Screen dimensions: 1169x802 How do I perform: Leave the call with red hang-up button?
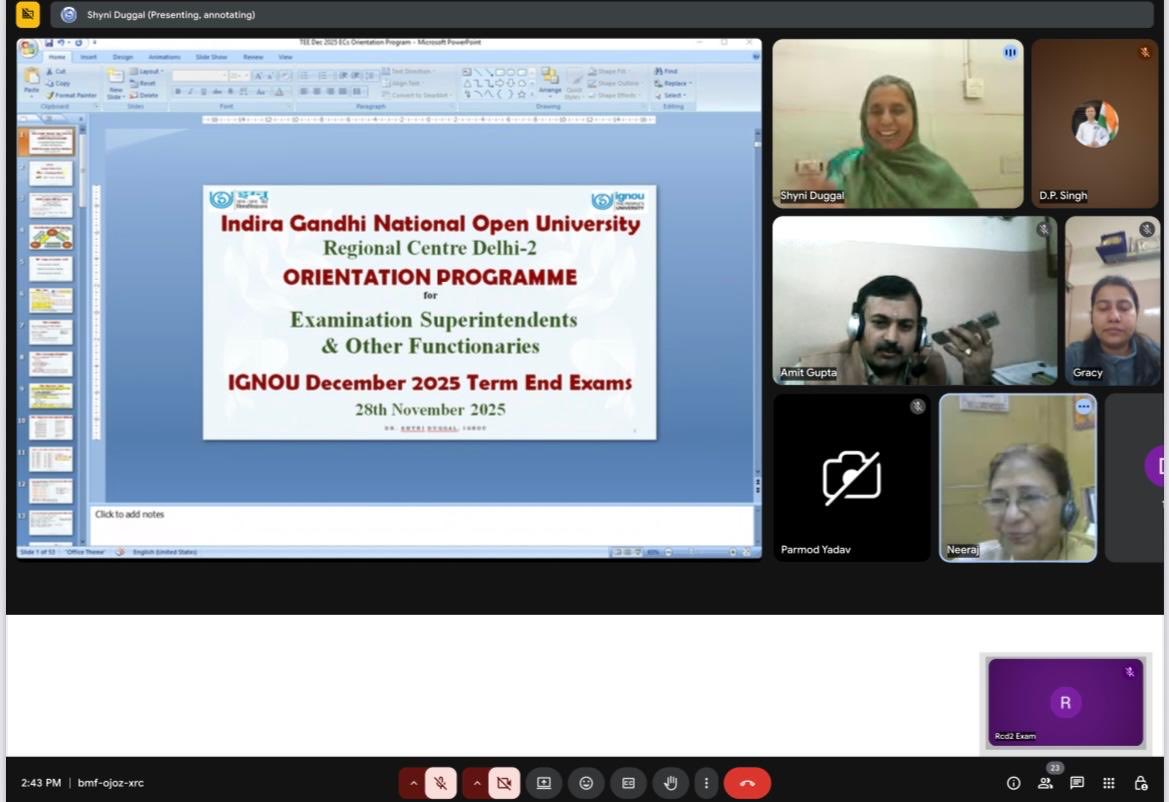click(747, 783)
